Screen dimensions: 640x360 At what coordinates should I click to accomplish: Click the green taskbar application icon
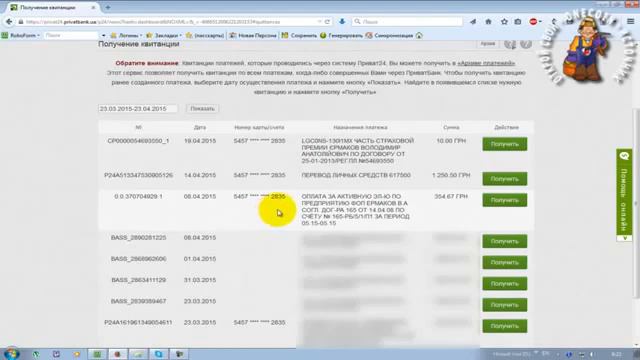click(x=97, y=354)
